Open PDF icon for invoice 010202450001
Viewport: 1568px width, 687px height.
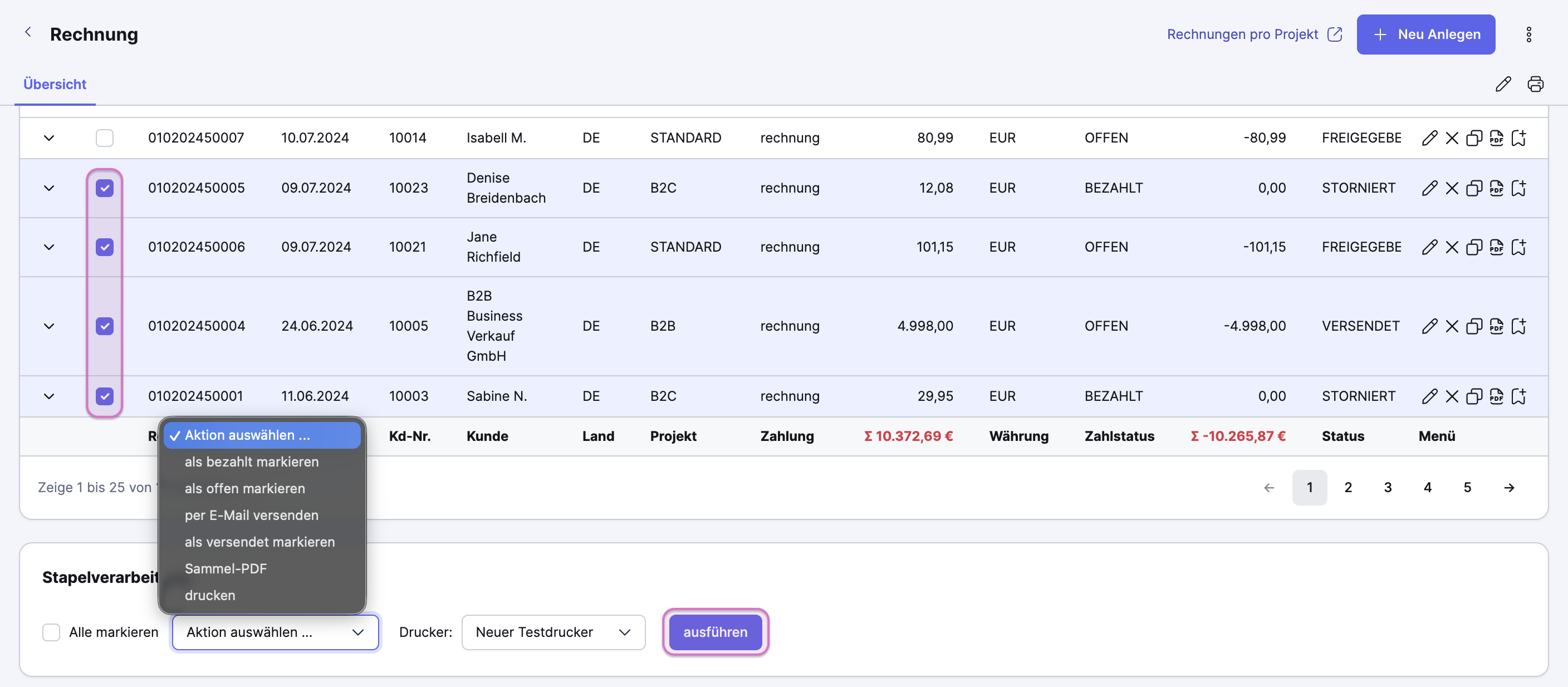pos(1496,396)
